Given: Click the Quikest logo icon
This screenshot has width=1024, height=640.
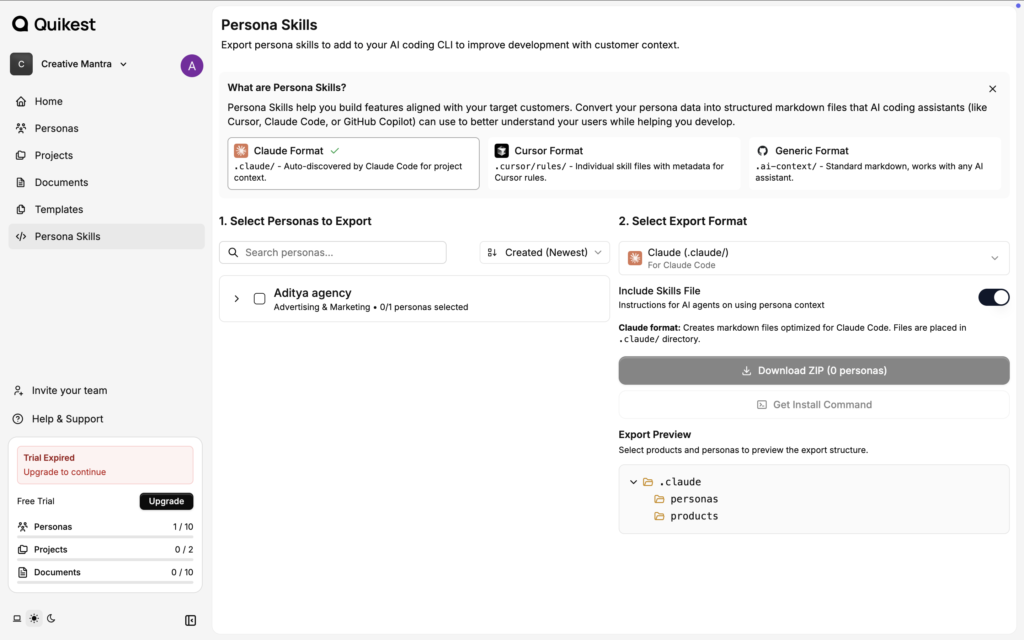Looking at the screenshot, I should coord(20,24).
